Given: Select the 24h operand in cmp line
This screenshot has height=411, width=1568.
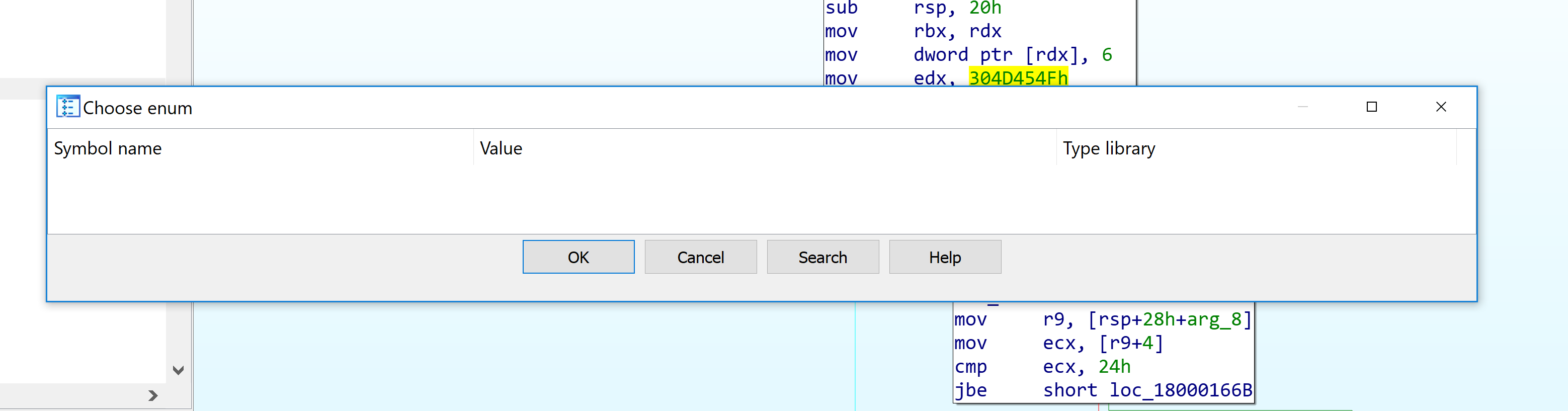Looking at the screenshot, I should (x=1114, y=367).
